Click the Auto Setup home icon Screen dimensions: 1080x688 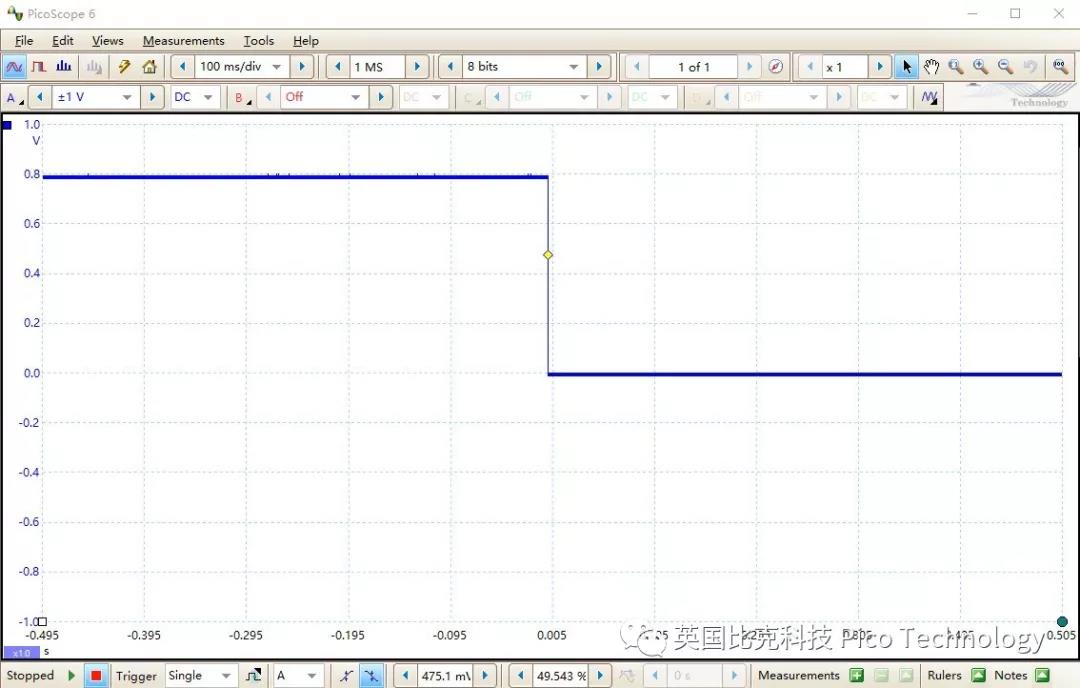(148, 66)
